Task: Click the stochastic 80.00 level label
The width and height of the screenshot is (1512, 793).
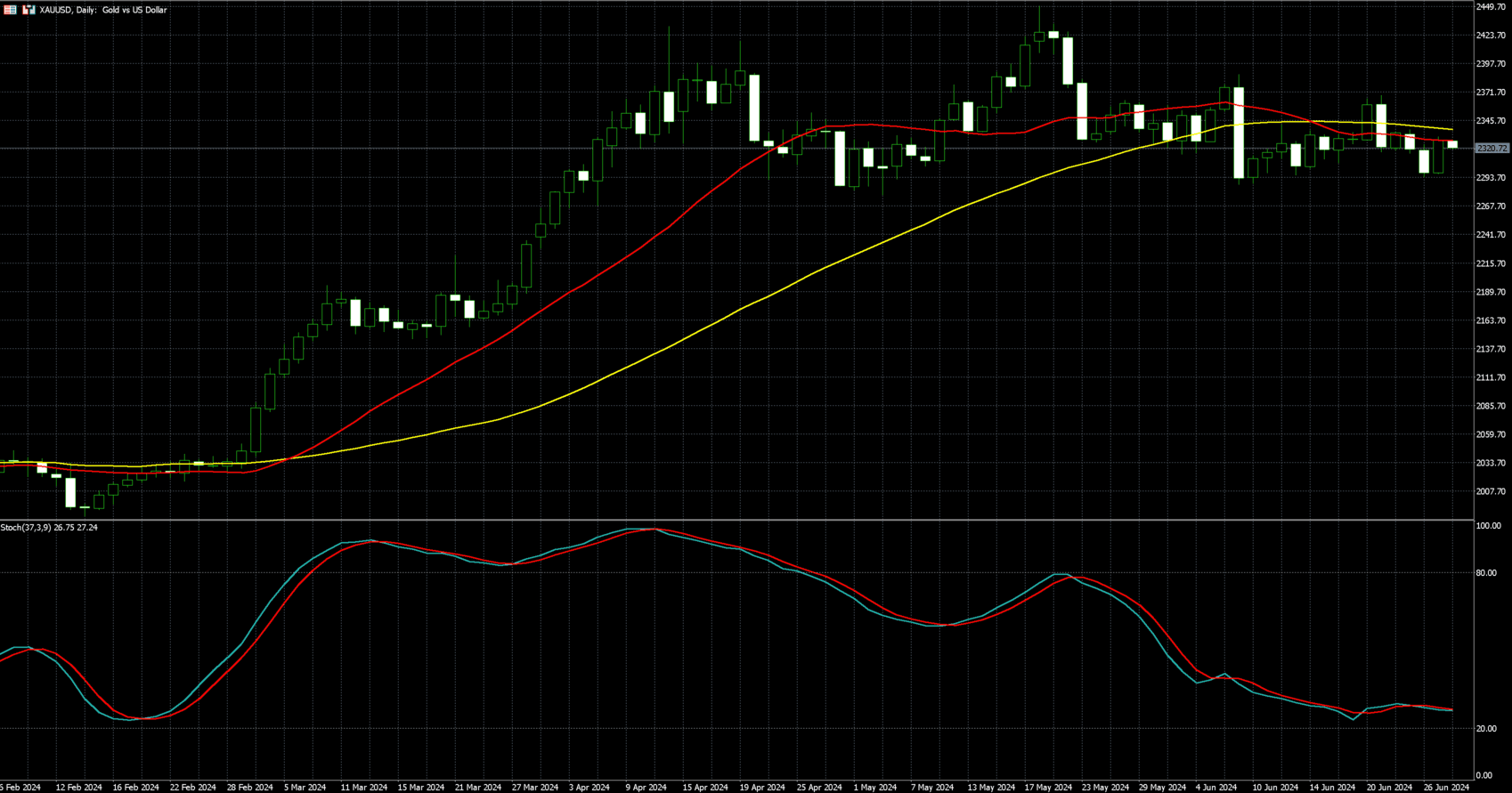Action: 1486,573
